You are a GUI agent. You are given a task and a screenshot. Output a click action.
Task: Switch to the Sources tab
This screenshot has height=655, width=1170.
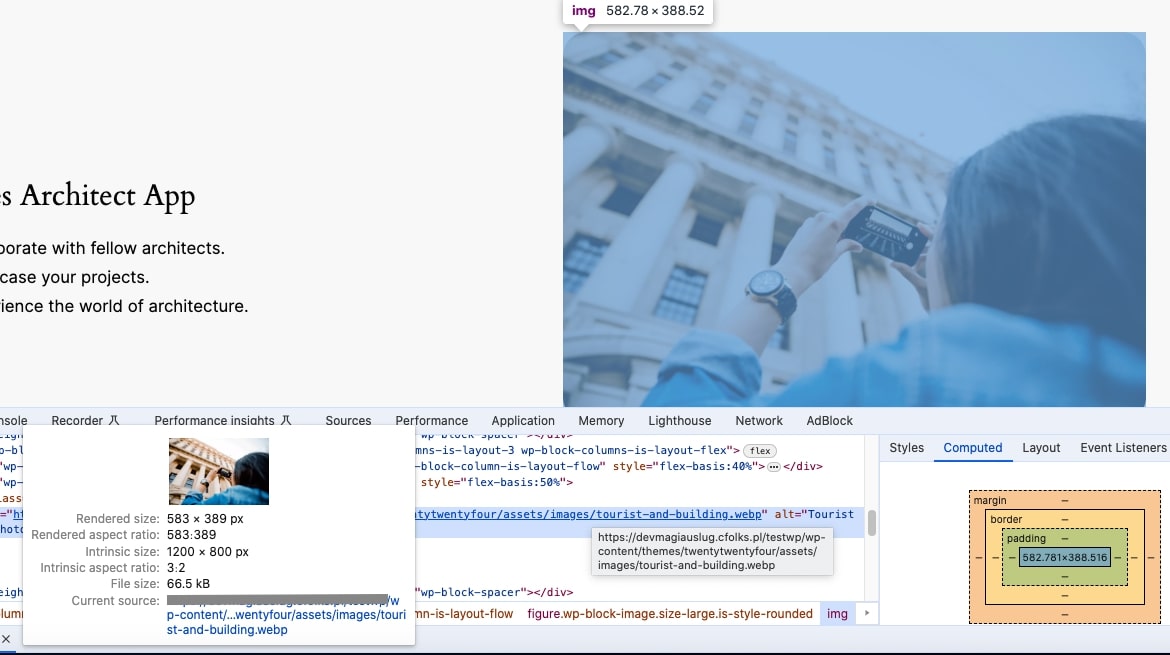click(348, 421)
